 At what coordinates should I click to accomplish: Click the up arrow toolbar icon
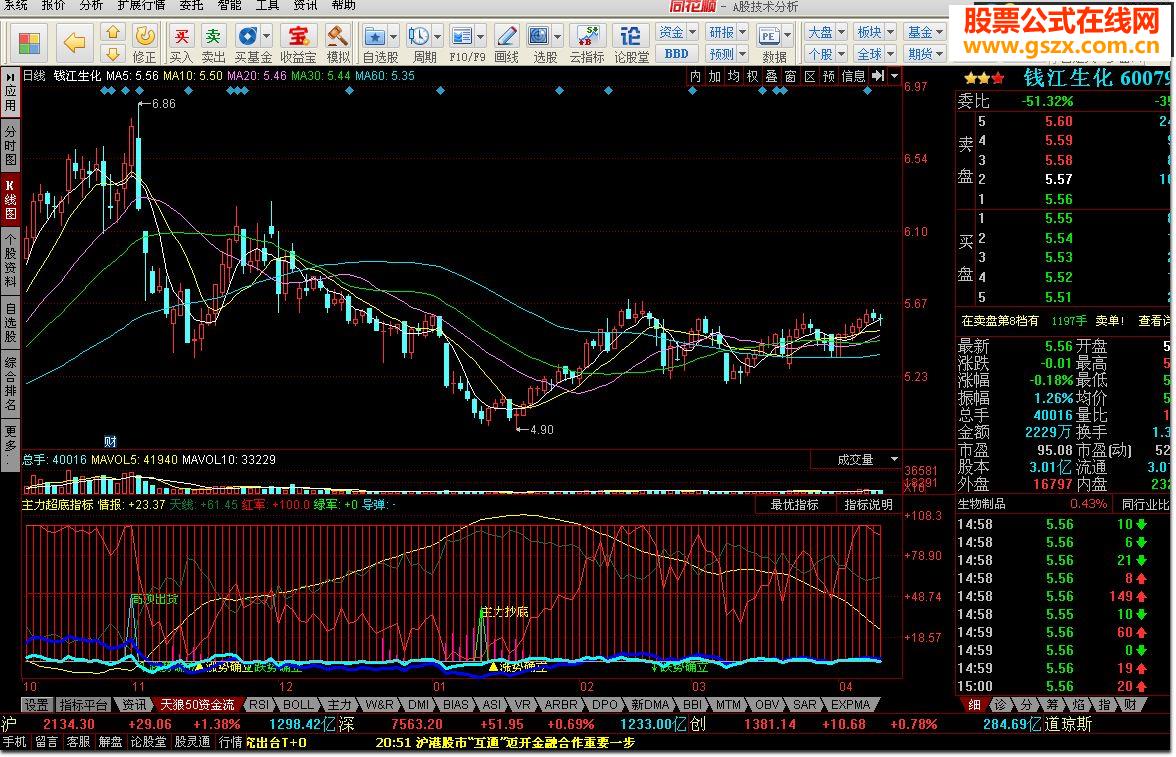[112, 32]
